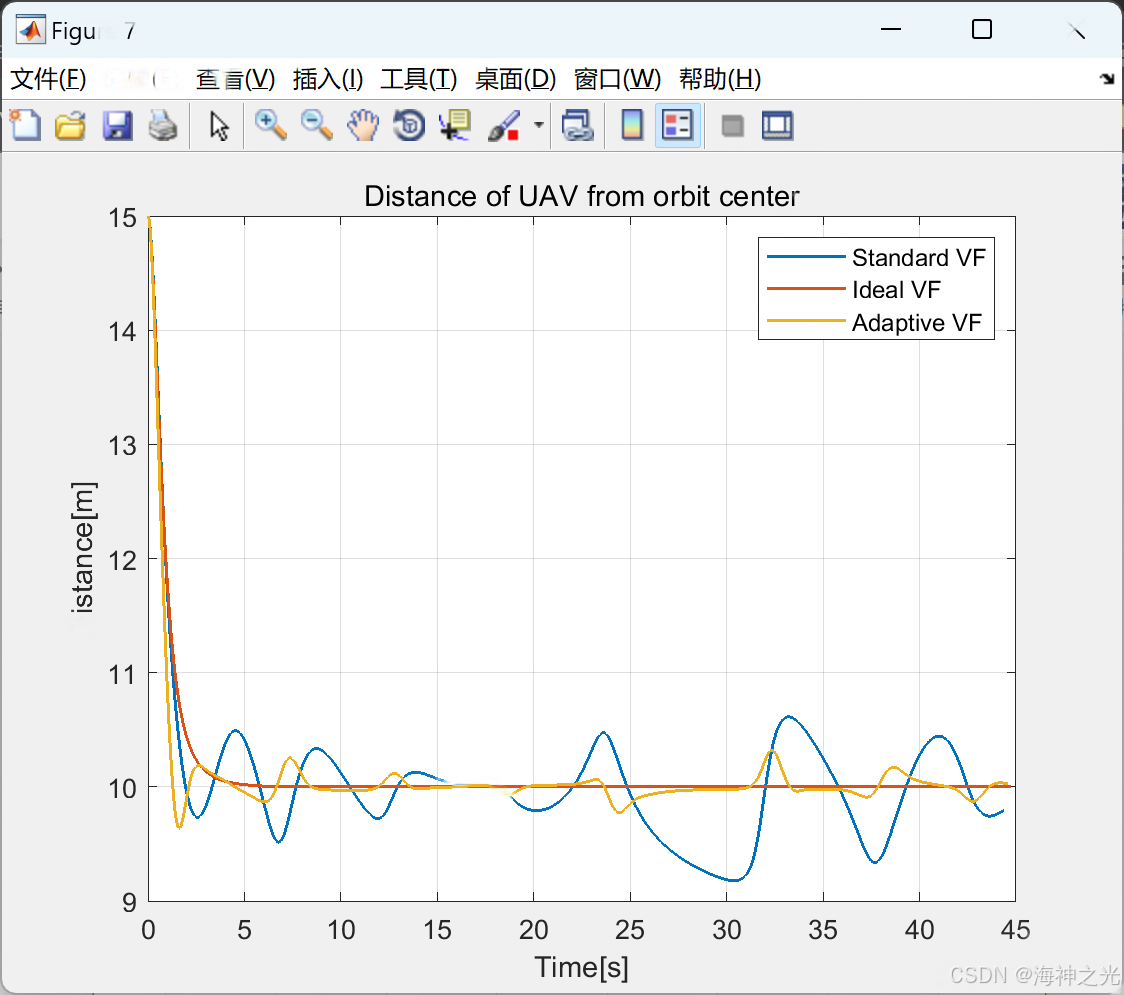This screenshot has height=995, width=1124.
Task: Activate the Data Cursor tool
Action: [x=455, y=125]
